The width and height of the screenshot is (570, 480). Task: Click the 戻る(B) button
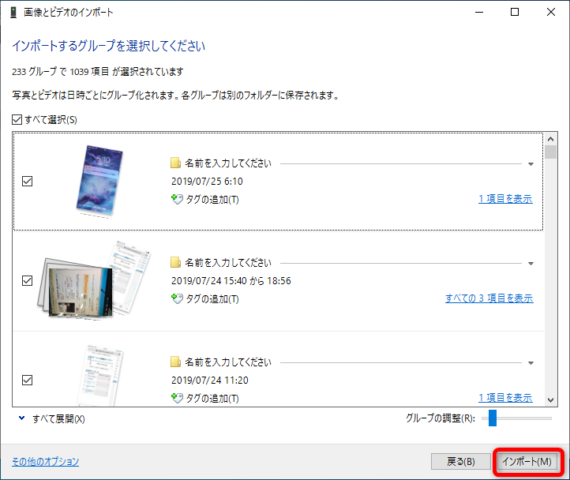(x=461, y=461)
